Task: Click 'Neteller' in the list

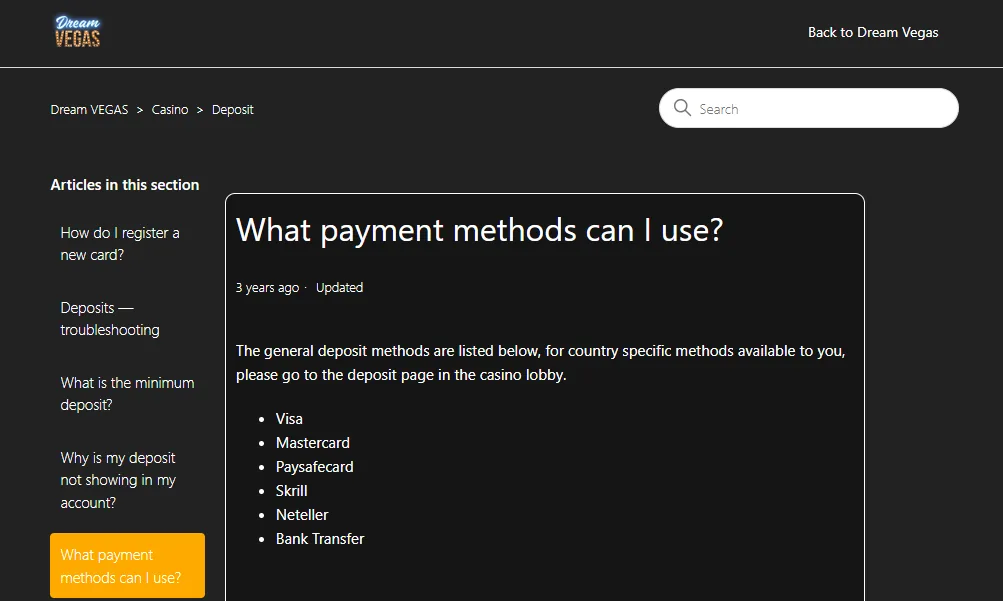Action: [302, 515]
